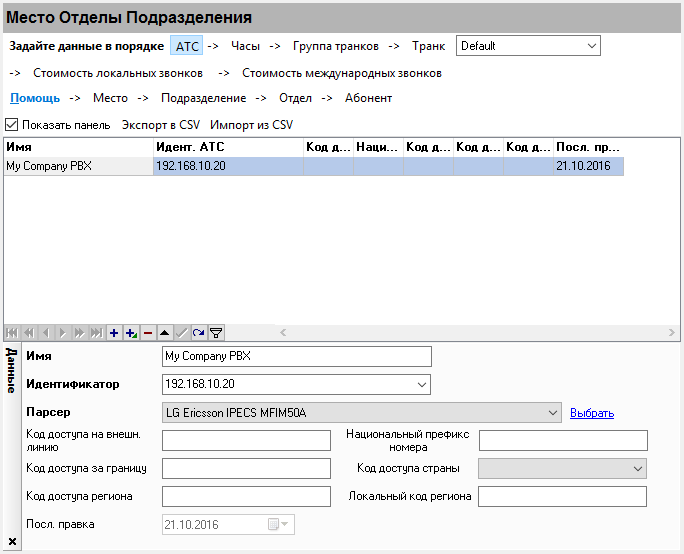684x554 pixels.
Task: Go to last record in navigator
Action: click(x=97, y=333)
